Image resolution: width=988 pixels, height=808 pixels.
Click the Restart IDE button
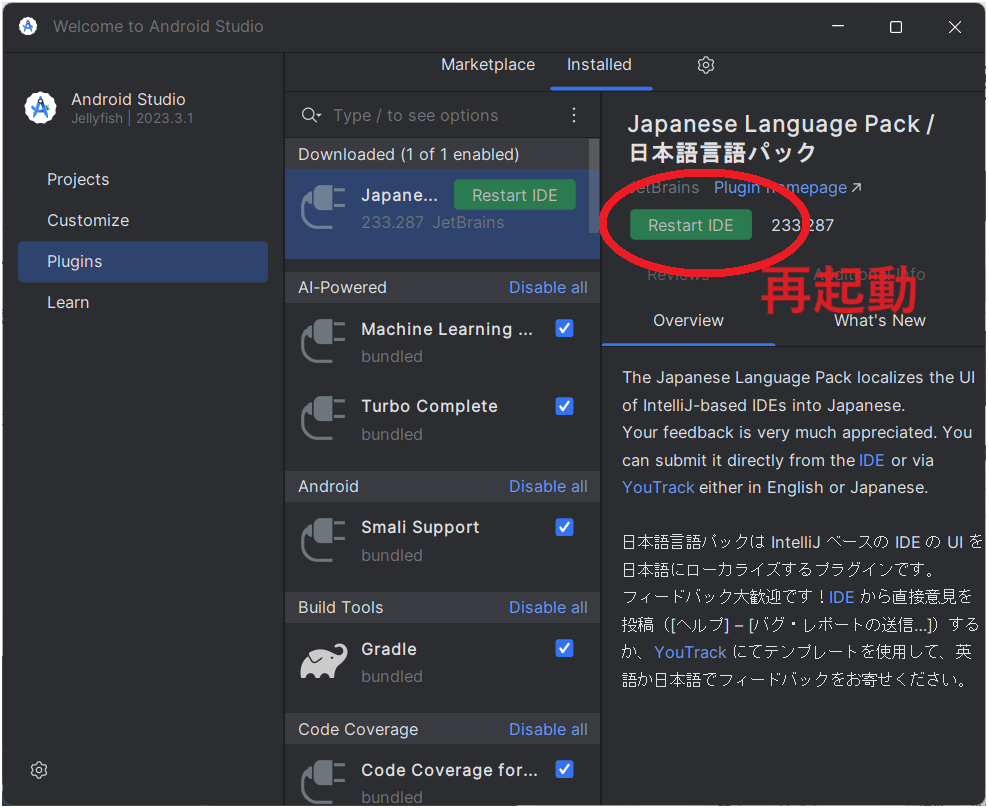(691, 225)
